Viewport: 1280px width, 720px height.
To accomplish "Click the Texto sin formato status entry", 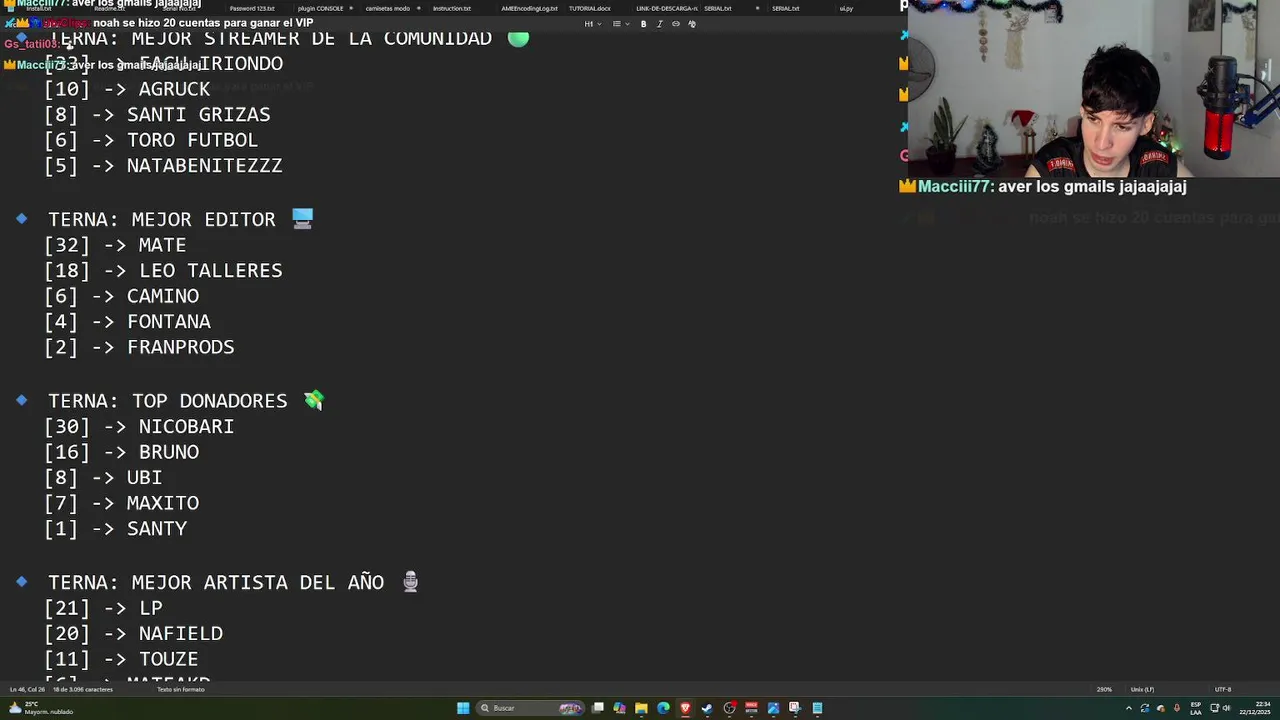I will [x=181, y=689].
